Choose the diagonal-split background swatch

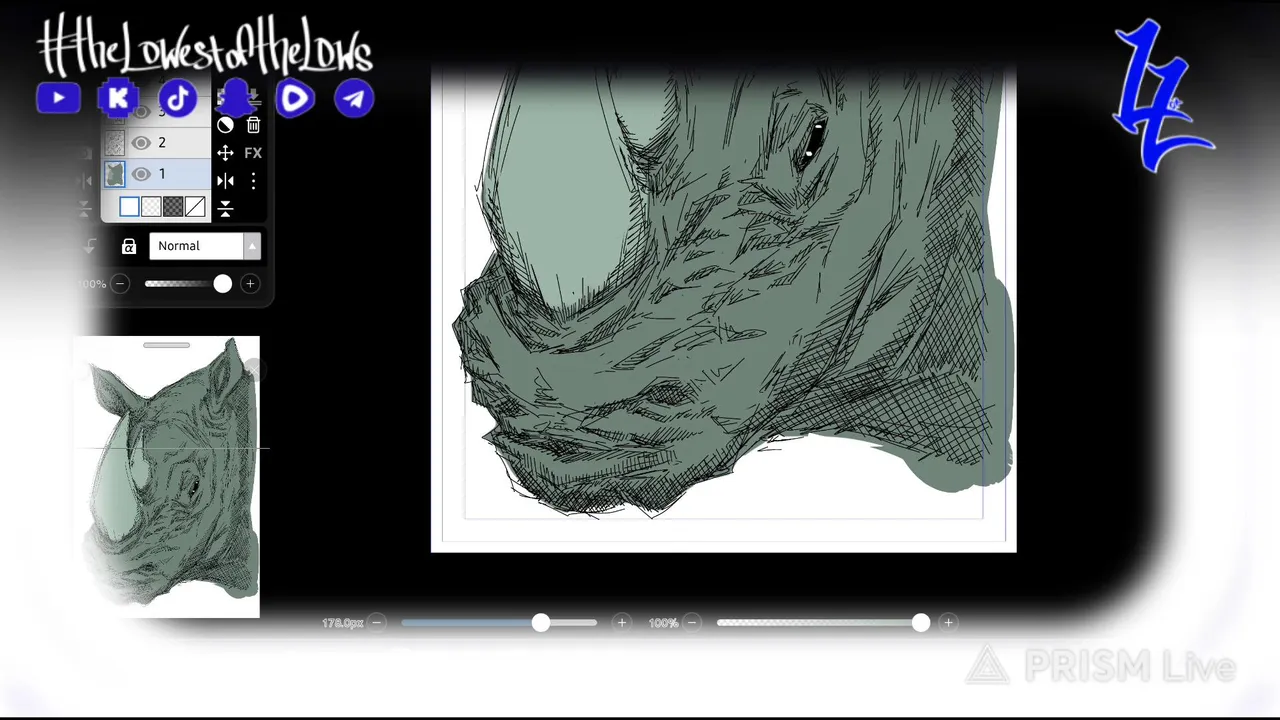[195, 207]
